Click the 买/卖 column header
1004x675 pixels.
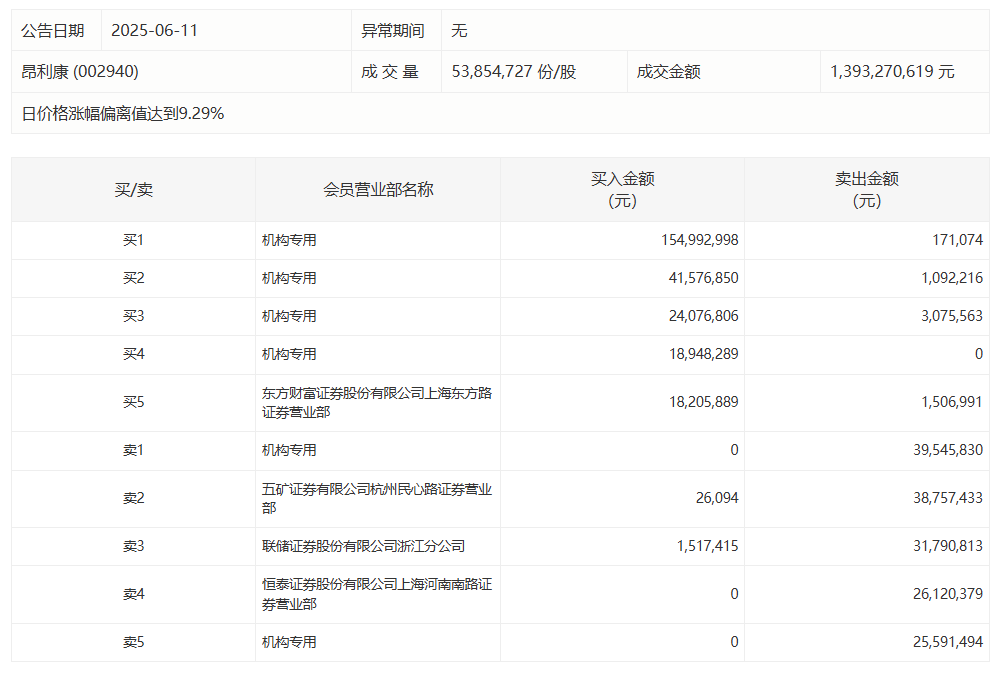click(133, 189)
